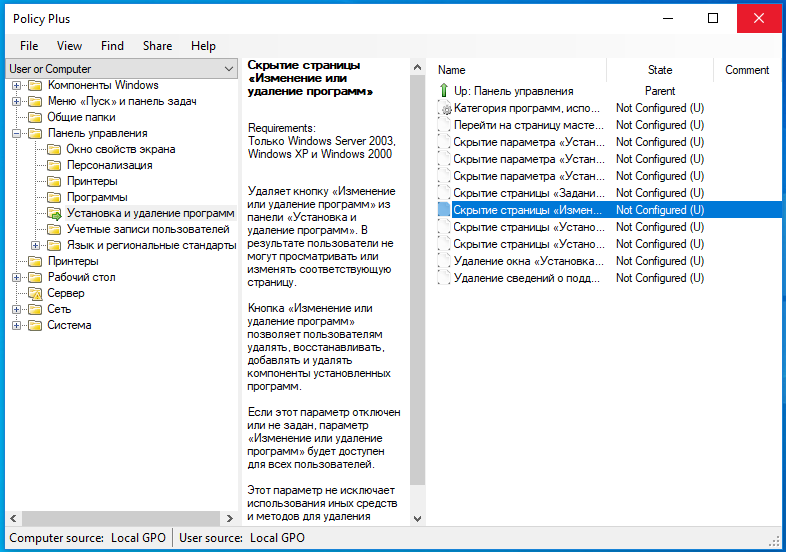Click the Система folder icon
Image resolution: width=786 pixels, height=552 pixels.
click(x=35, y=325)
